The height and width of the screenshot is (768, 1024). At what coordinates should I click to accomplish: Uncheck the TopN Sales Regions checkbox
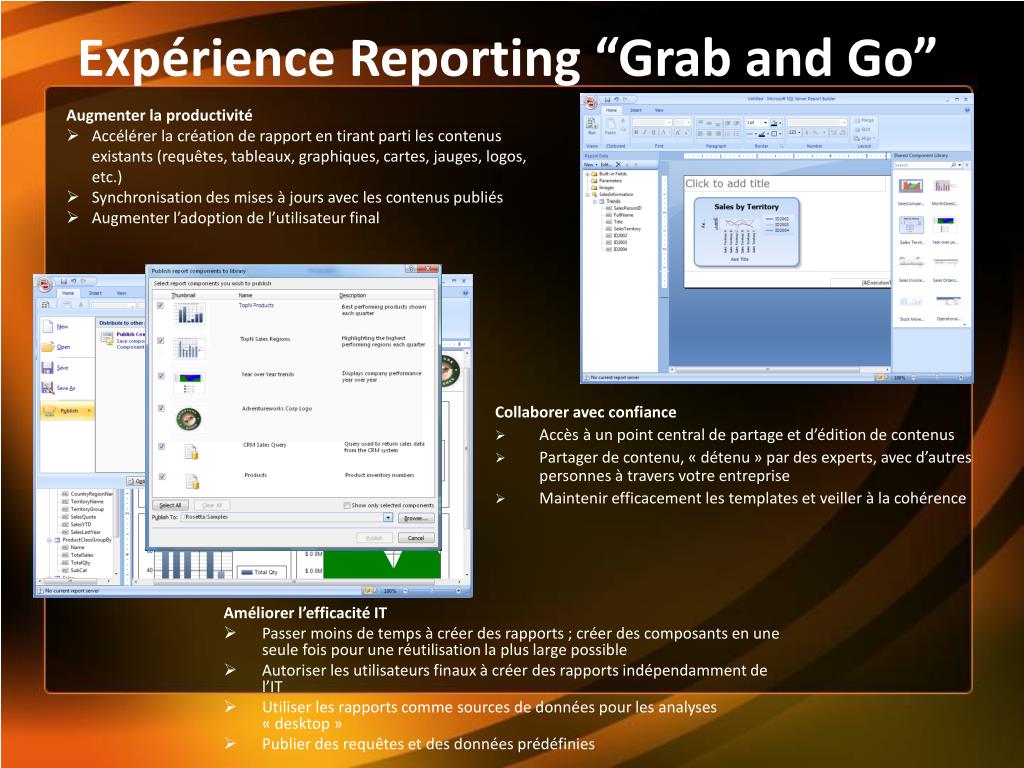(160, 340)
